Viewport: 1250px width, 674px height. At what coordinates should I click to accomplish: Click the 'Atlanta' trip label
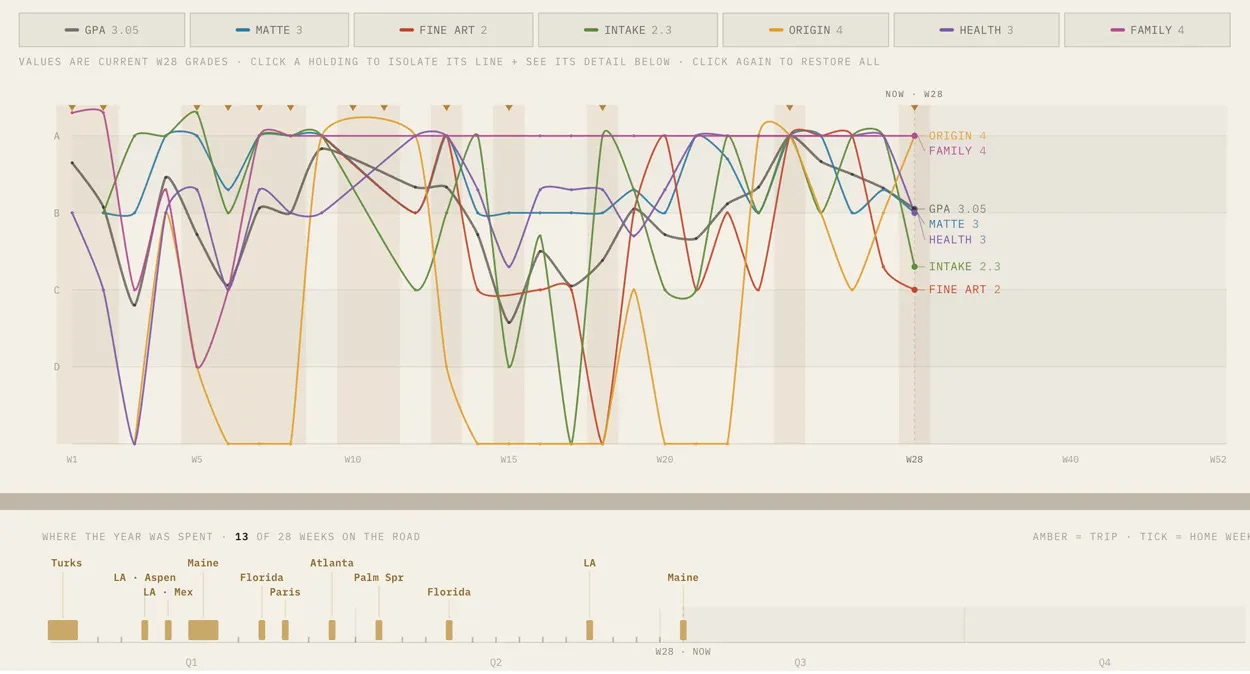332,563
